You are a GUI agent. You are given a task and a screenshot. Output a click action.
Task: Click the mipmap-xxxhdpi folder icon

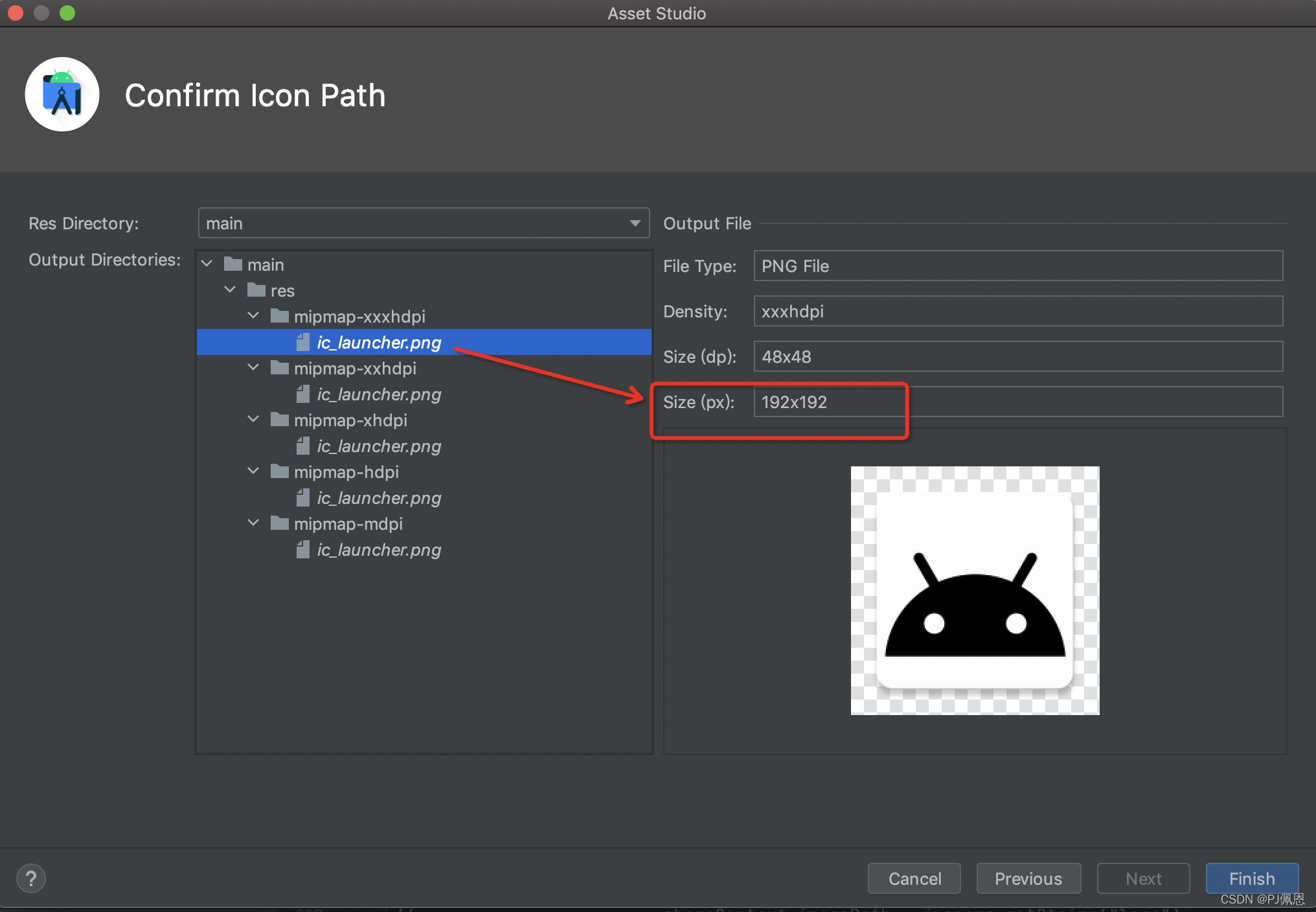point(280,316)
